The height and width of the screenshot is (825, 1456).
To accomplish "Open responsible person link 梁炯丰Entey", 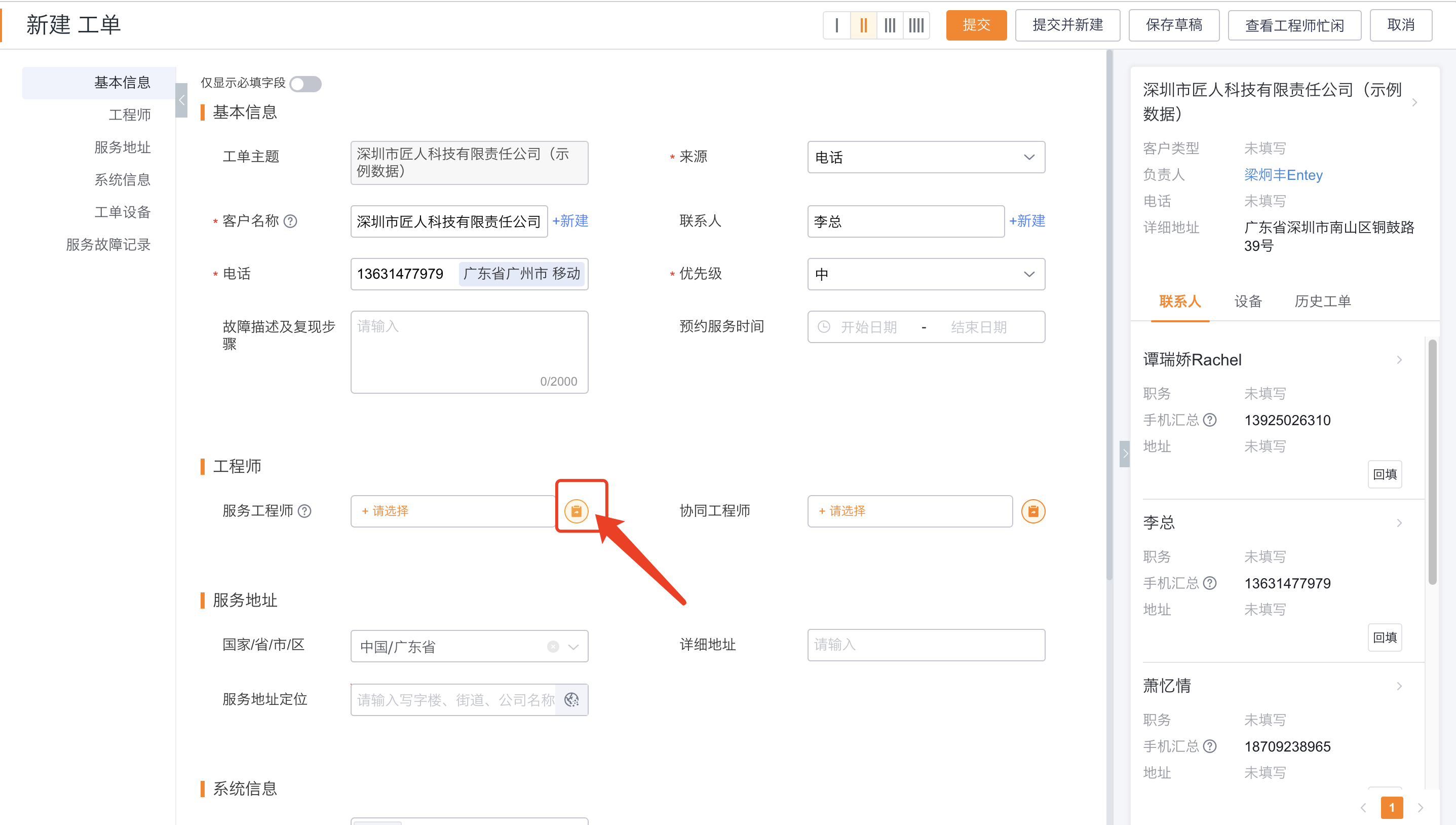I will pos(1283,174).
